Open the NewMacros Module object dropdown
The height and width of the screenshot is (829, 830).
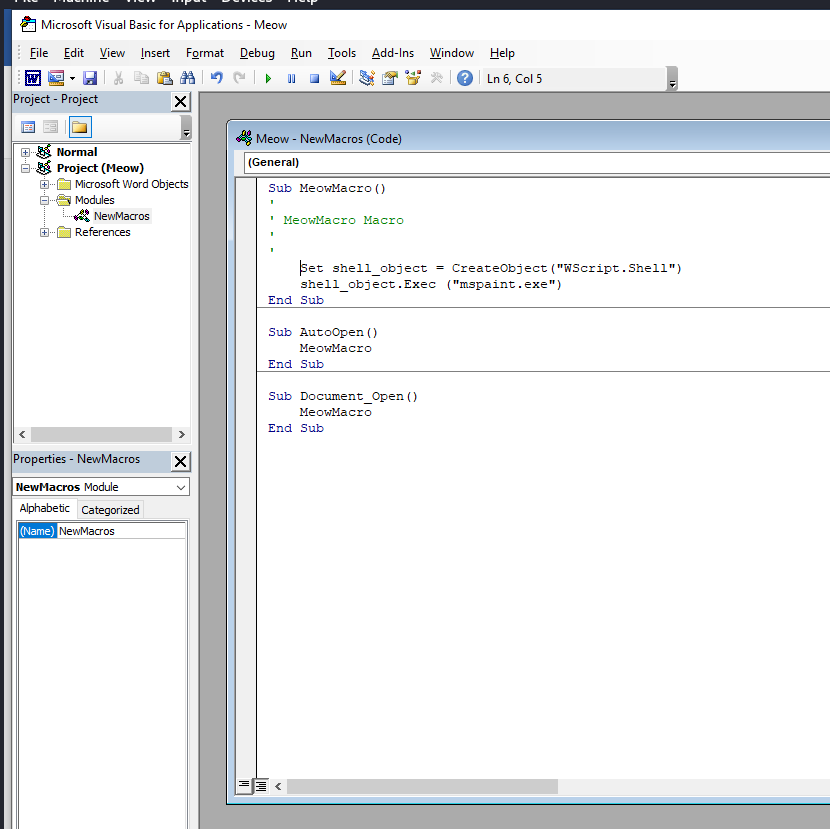coord(181,487)
